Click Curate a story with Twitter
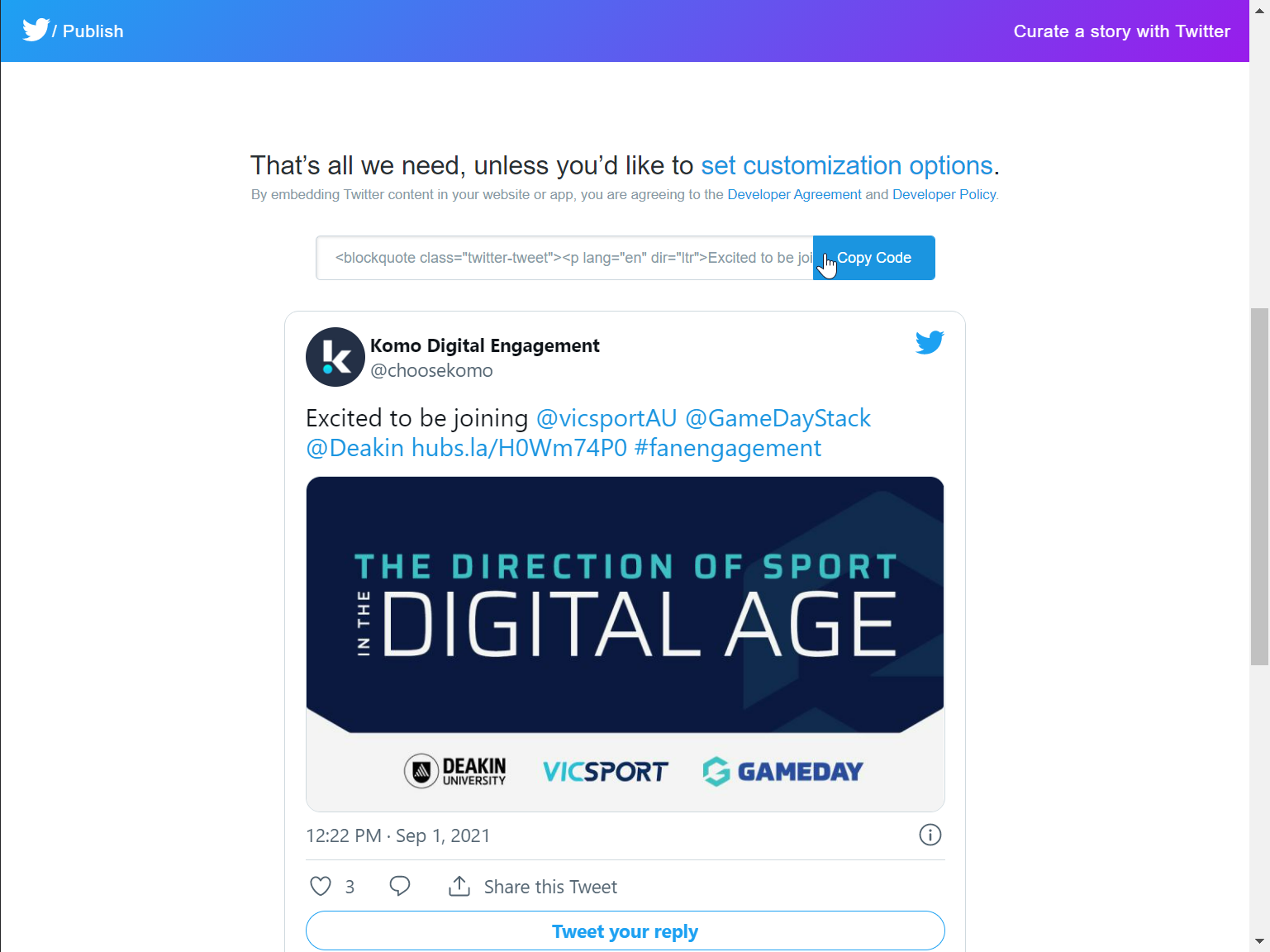This screenshot has height=952, width=1270. tap(1121, 31)
